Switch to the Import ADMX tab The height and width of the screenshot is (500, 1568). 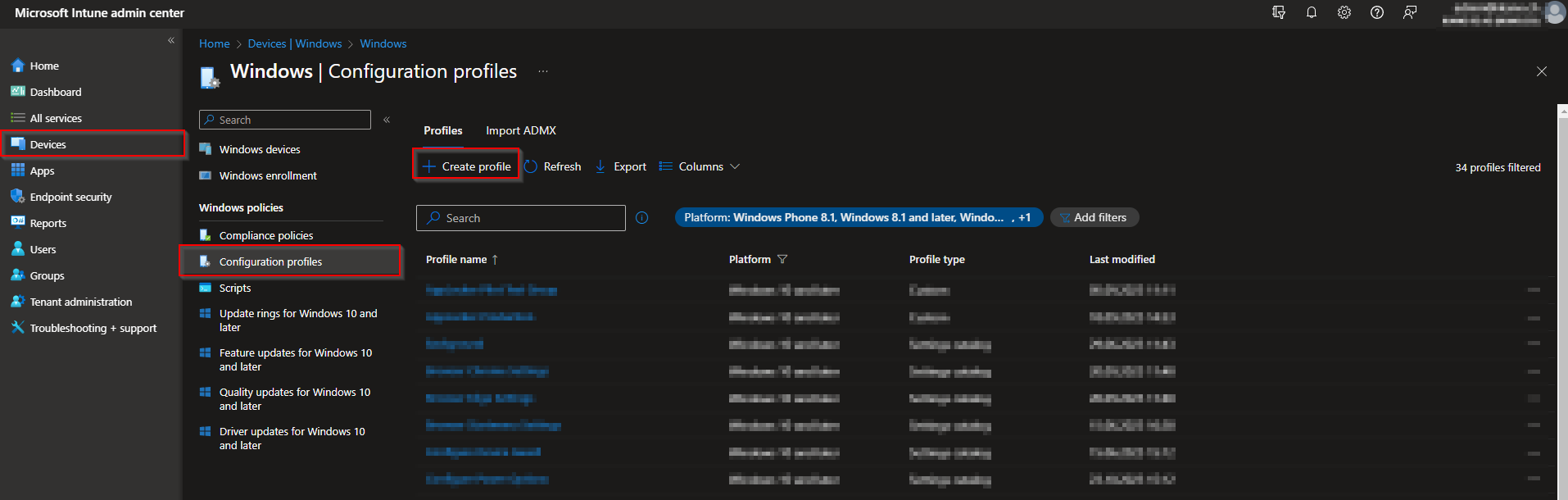tap(521, 130)
